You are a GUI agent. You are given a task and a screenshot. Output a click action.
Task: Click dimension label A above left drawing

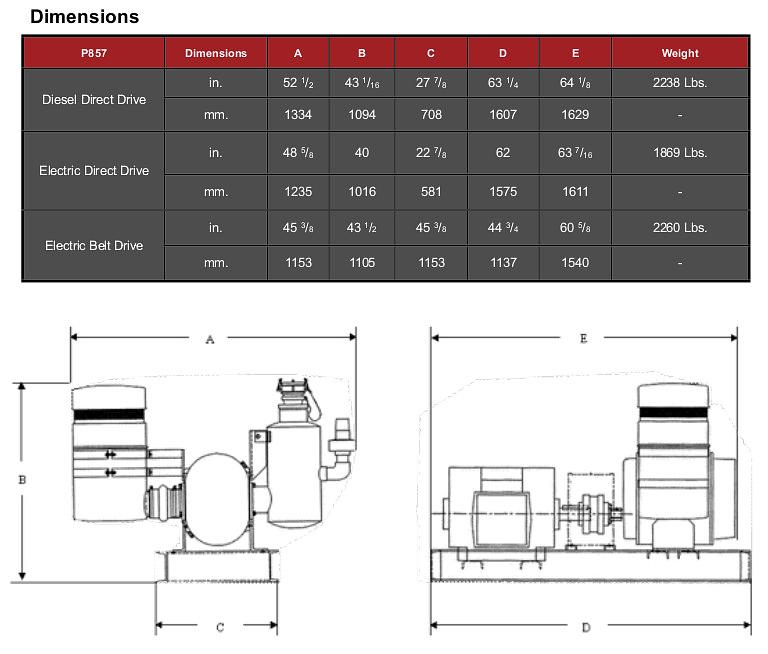[x=210, y=340]
